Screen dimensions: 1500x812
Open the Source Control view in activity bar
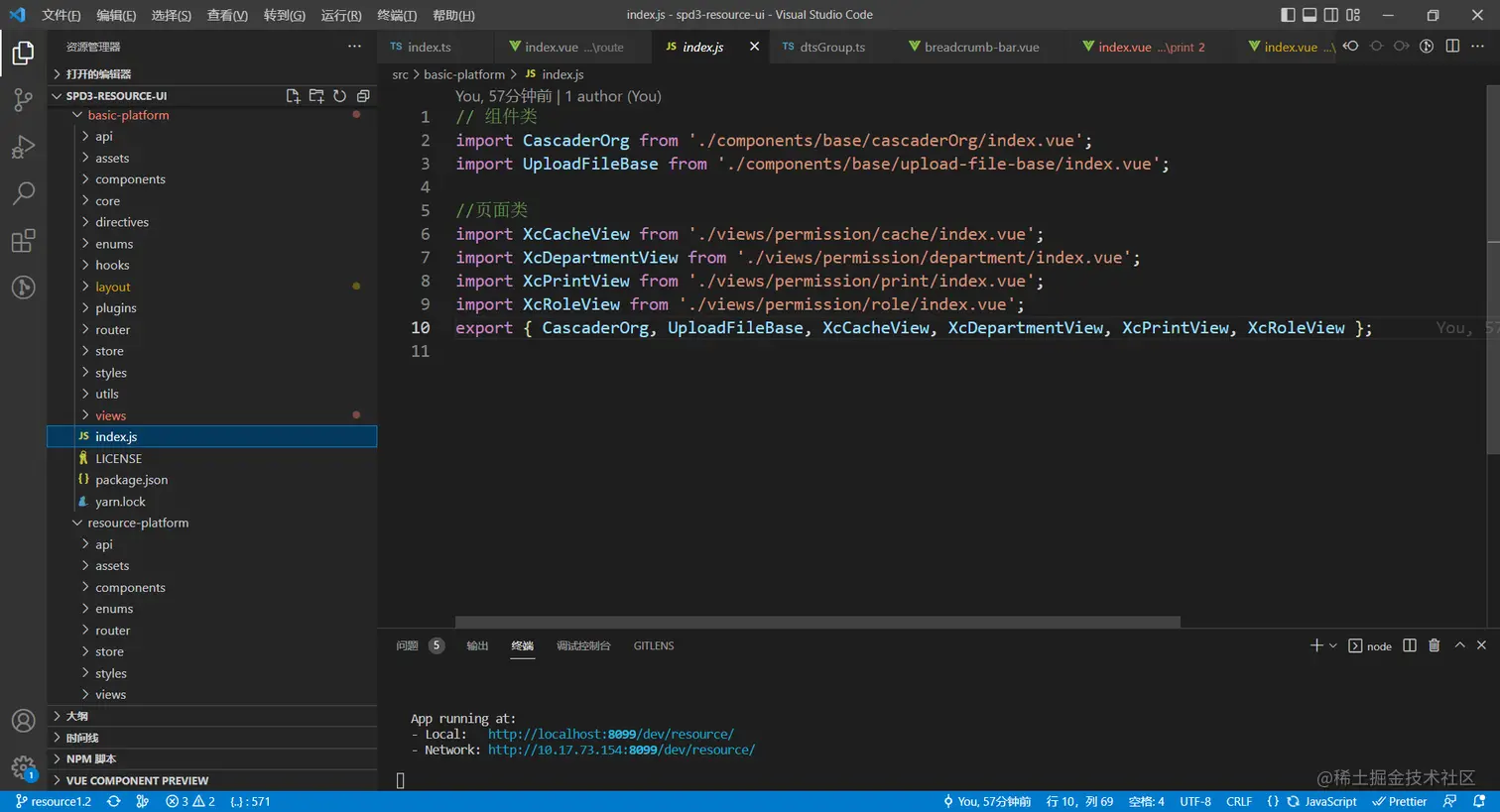point(23,99)
